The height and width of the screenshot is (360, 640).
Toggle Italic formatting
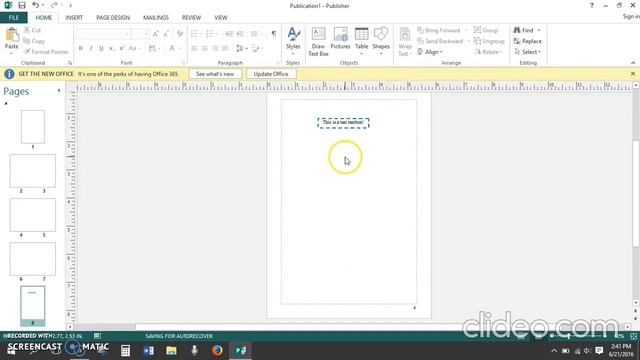click(x=91, y=48)
